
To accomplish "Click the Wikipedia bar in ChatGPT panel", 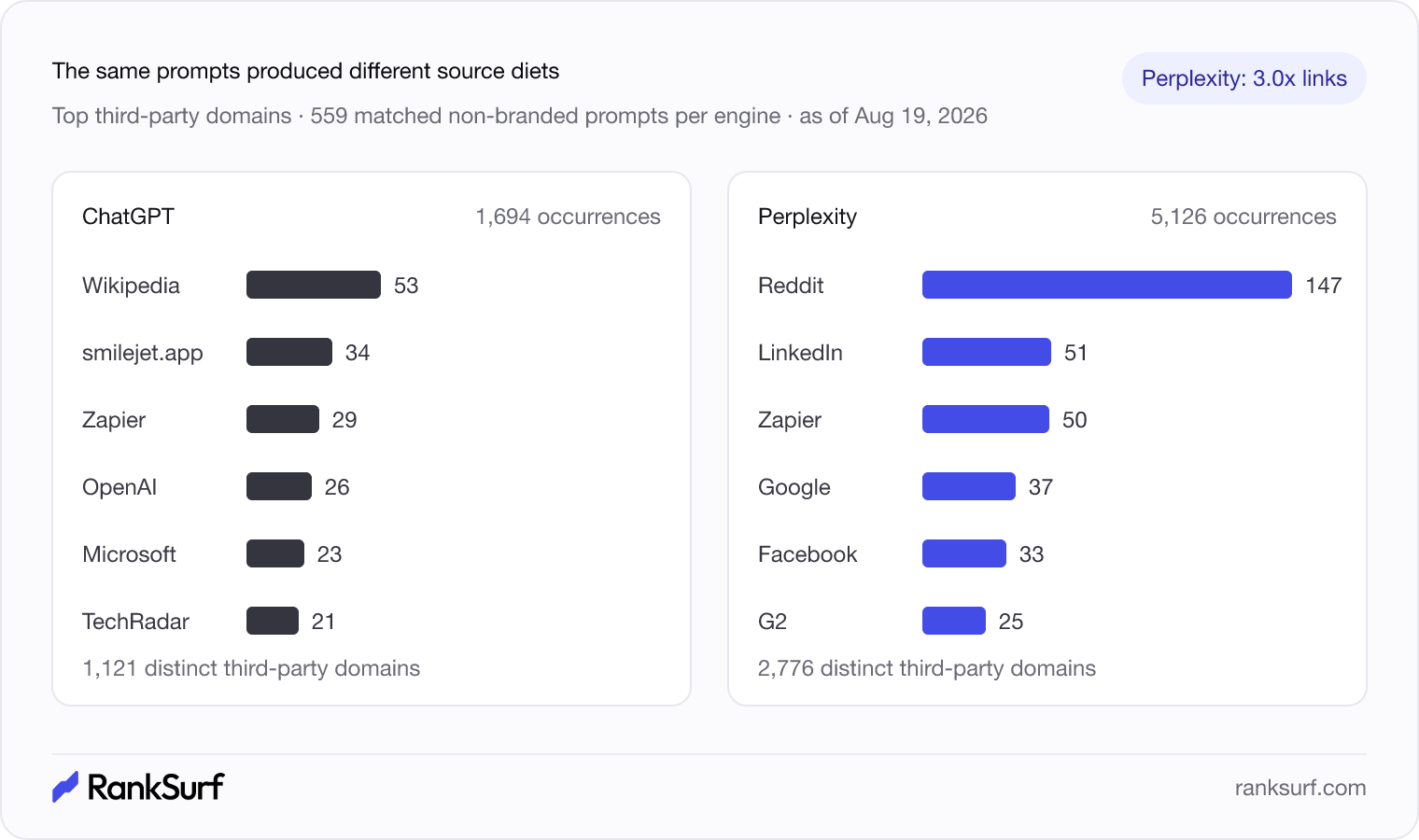I will pos(314,285).
